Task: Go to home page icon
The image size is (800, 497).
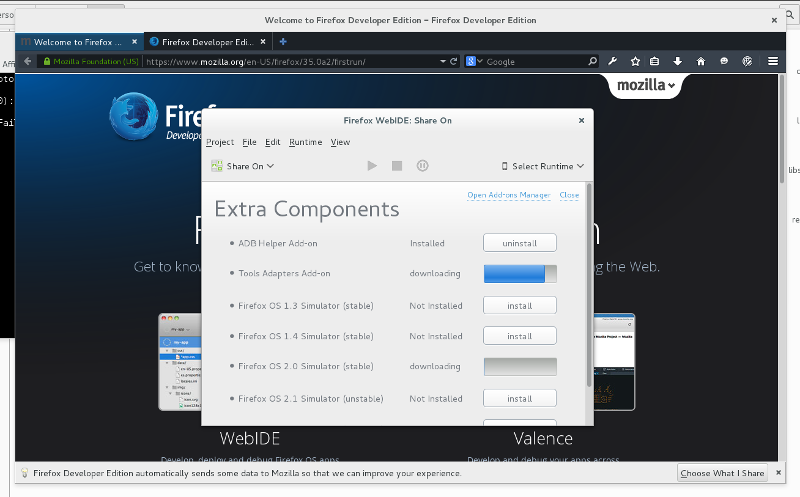Action: (x=701, y=61)
